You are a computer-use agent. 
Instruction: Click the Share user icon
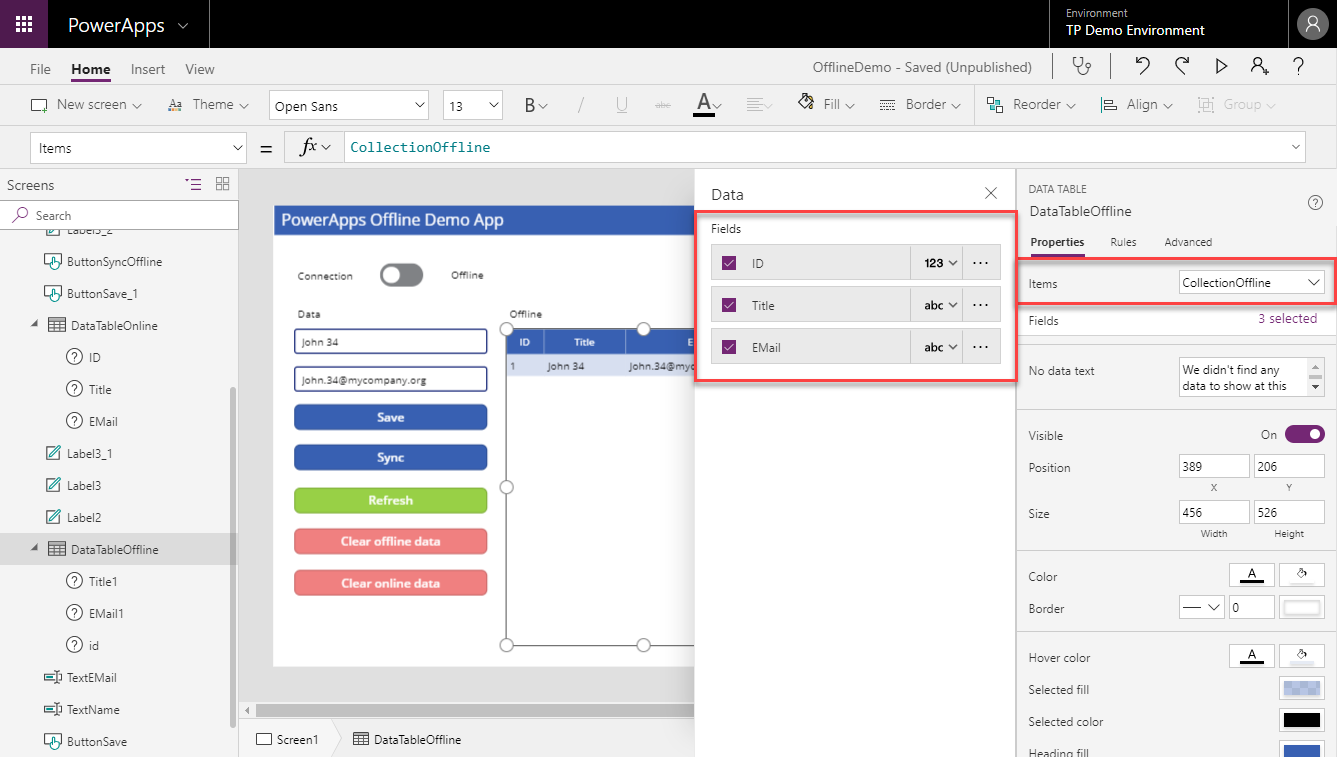tap(1259, 66)
